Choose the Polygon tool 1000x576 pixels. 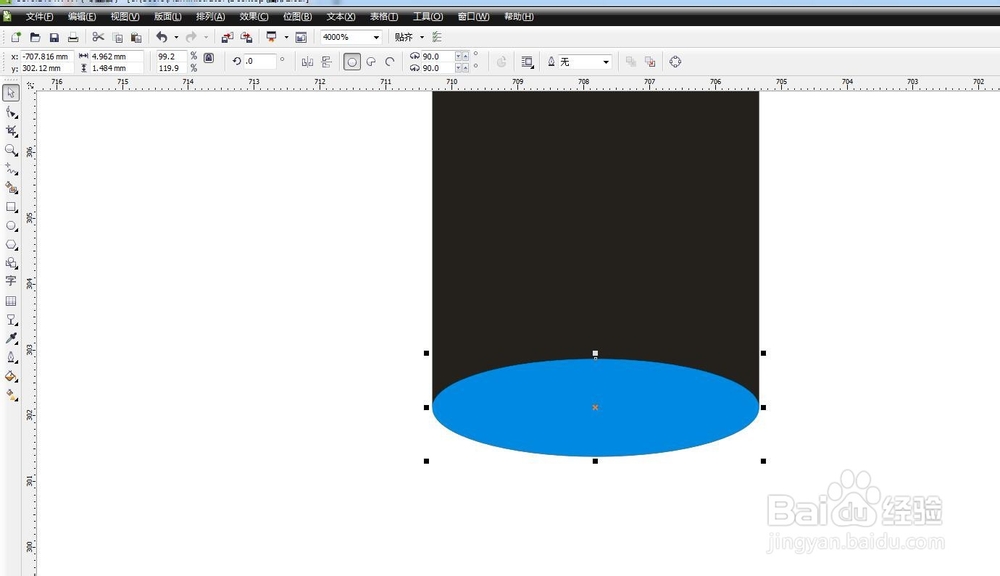[x=11, y=244]
